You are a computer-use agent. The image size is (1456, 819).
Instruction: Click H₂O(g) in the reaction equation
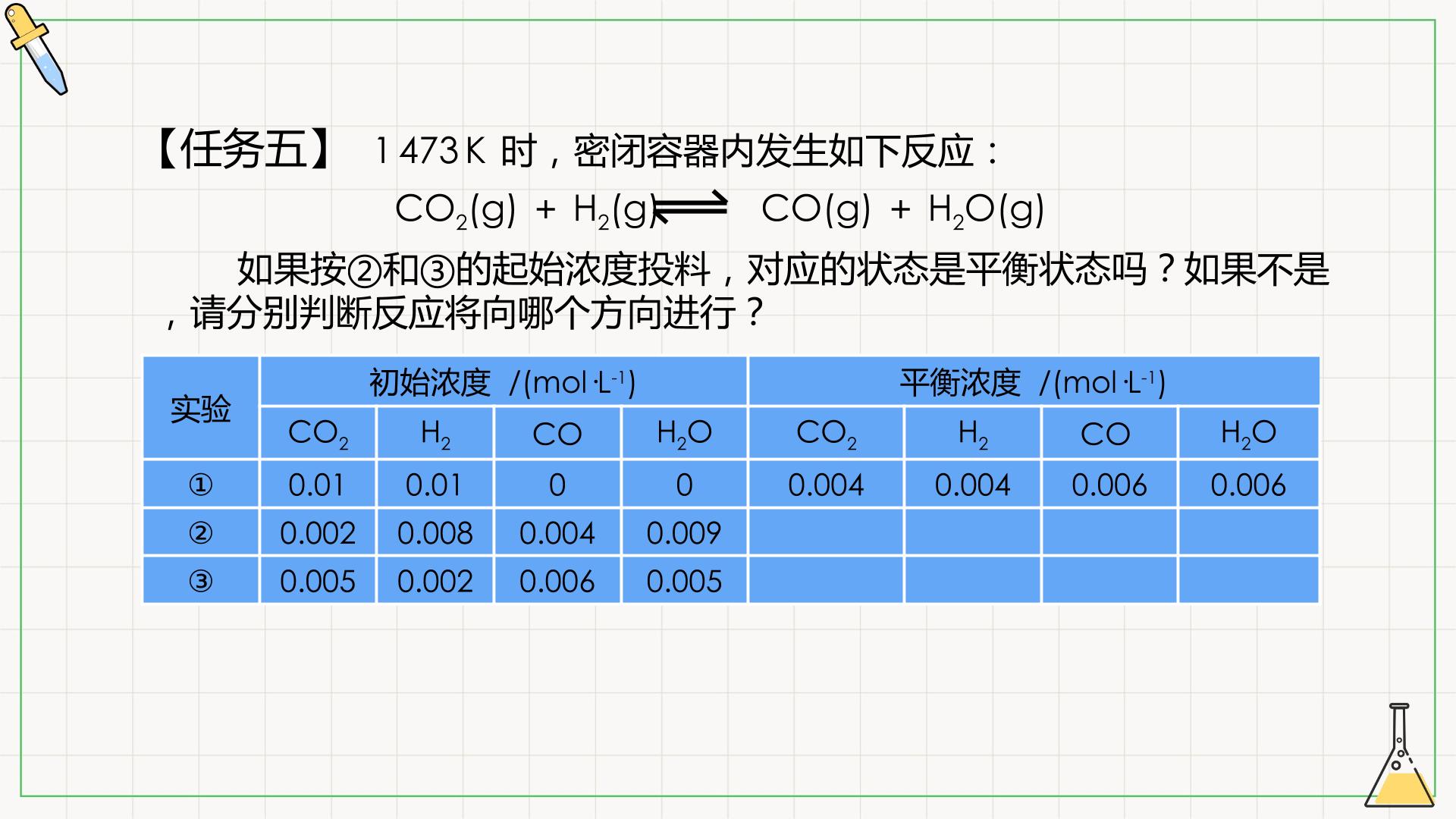coord(986,210)
